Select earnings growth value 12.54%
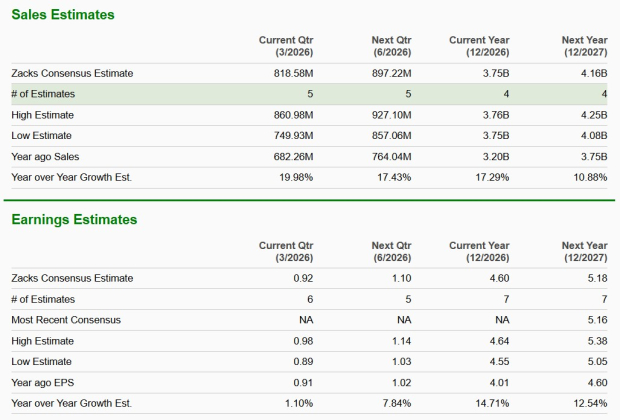620x420 pixels. (x=590, y=403)
